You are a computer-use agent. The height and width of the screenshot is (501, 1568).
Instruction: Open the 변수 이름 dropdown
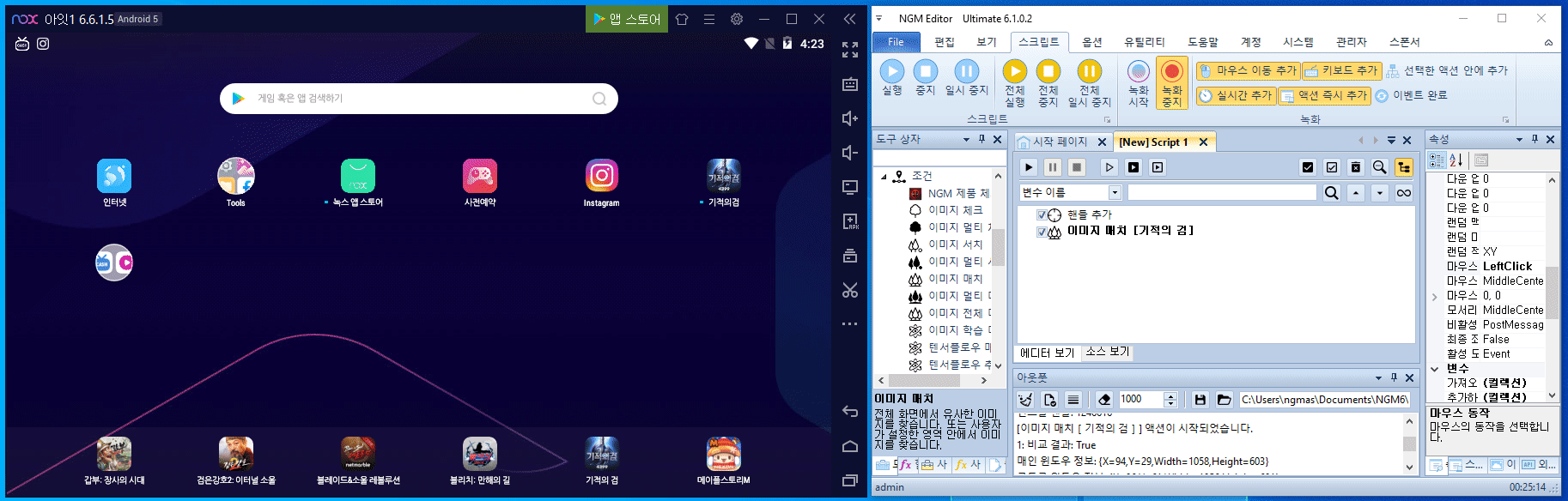click(1115, 193)
